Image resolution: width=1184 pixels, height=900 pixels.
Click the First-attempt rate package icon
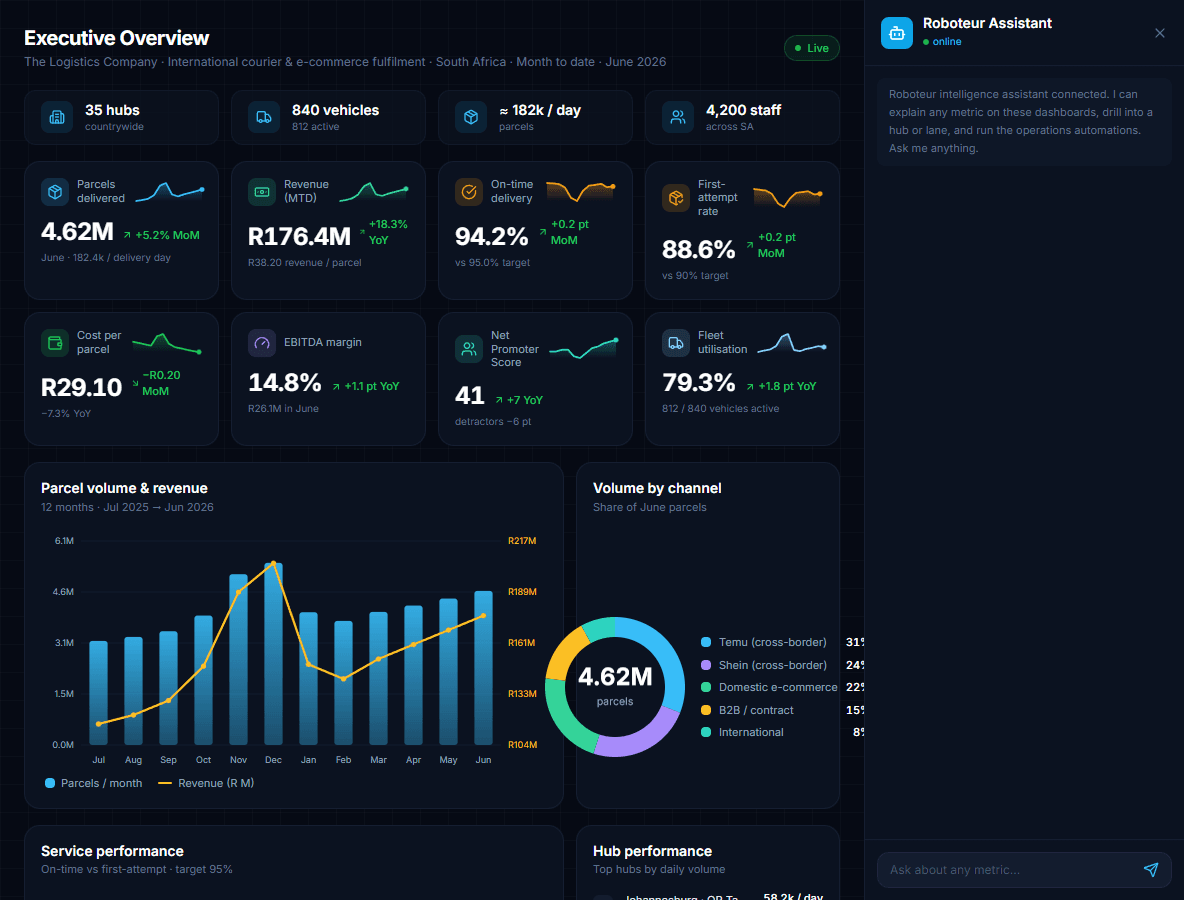point(676,198)
